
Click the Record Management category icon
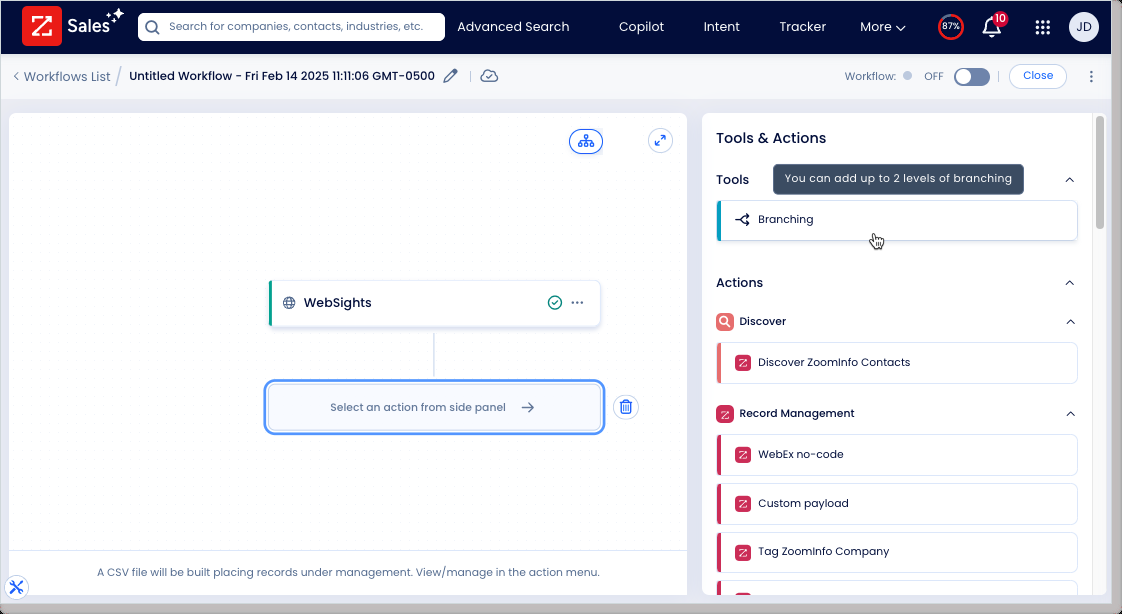click(725, 414)
